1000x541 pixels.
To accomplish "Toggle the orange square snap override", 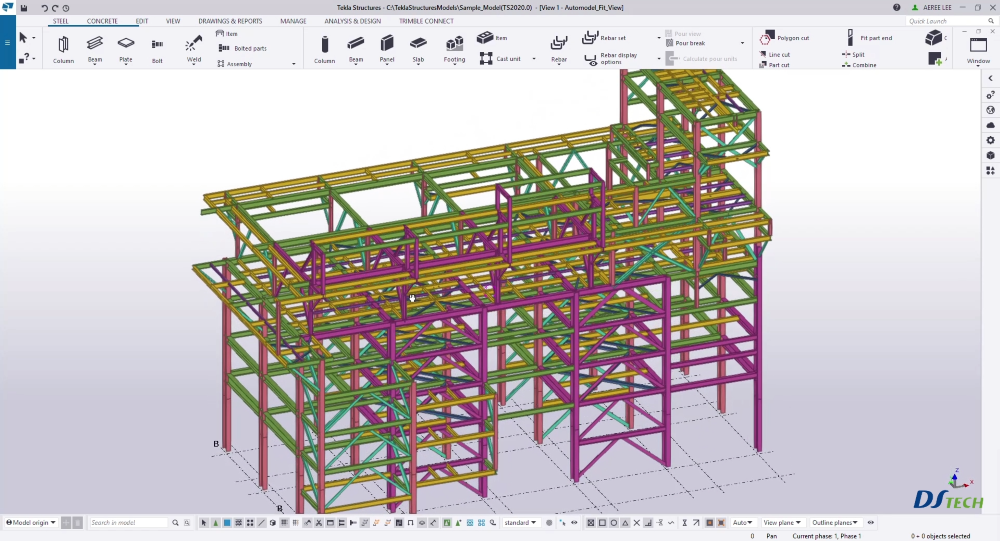I will 709,522.
